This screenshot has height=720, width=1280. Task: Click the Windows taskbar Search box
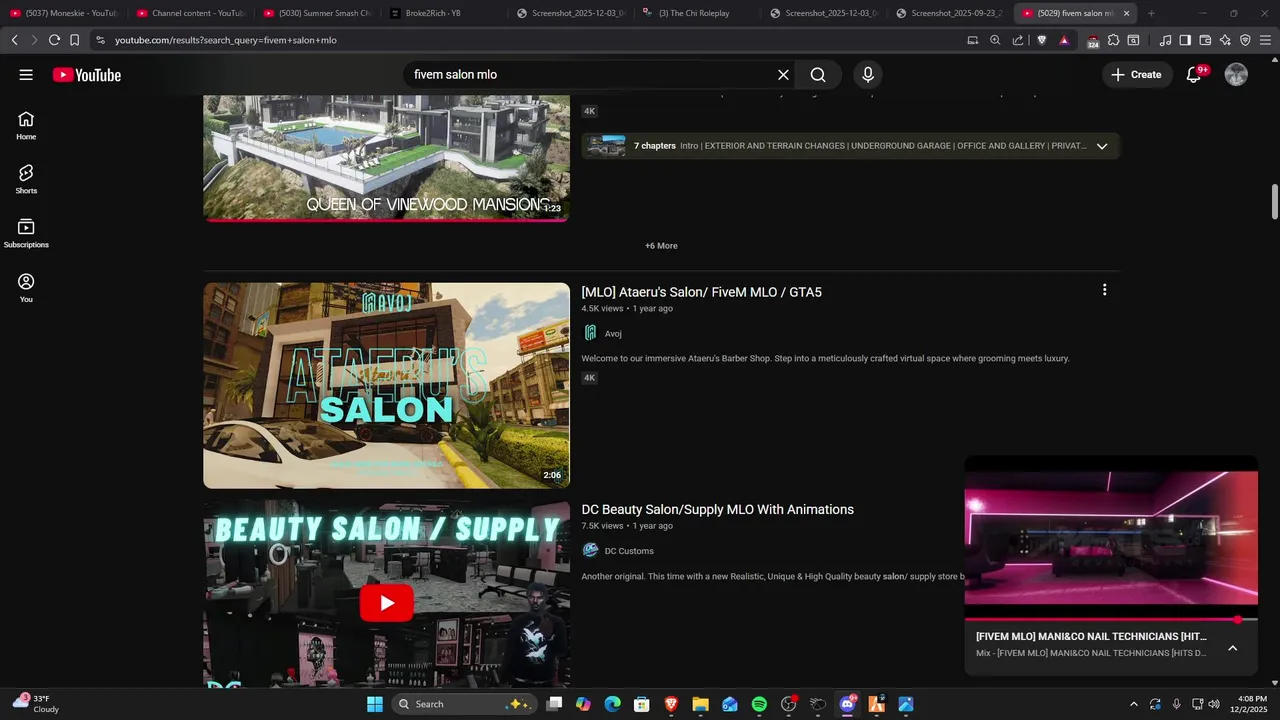tap(464, 704)
